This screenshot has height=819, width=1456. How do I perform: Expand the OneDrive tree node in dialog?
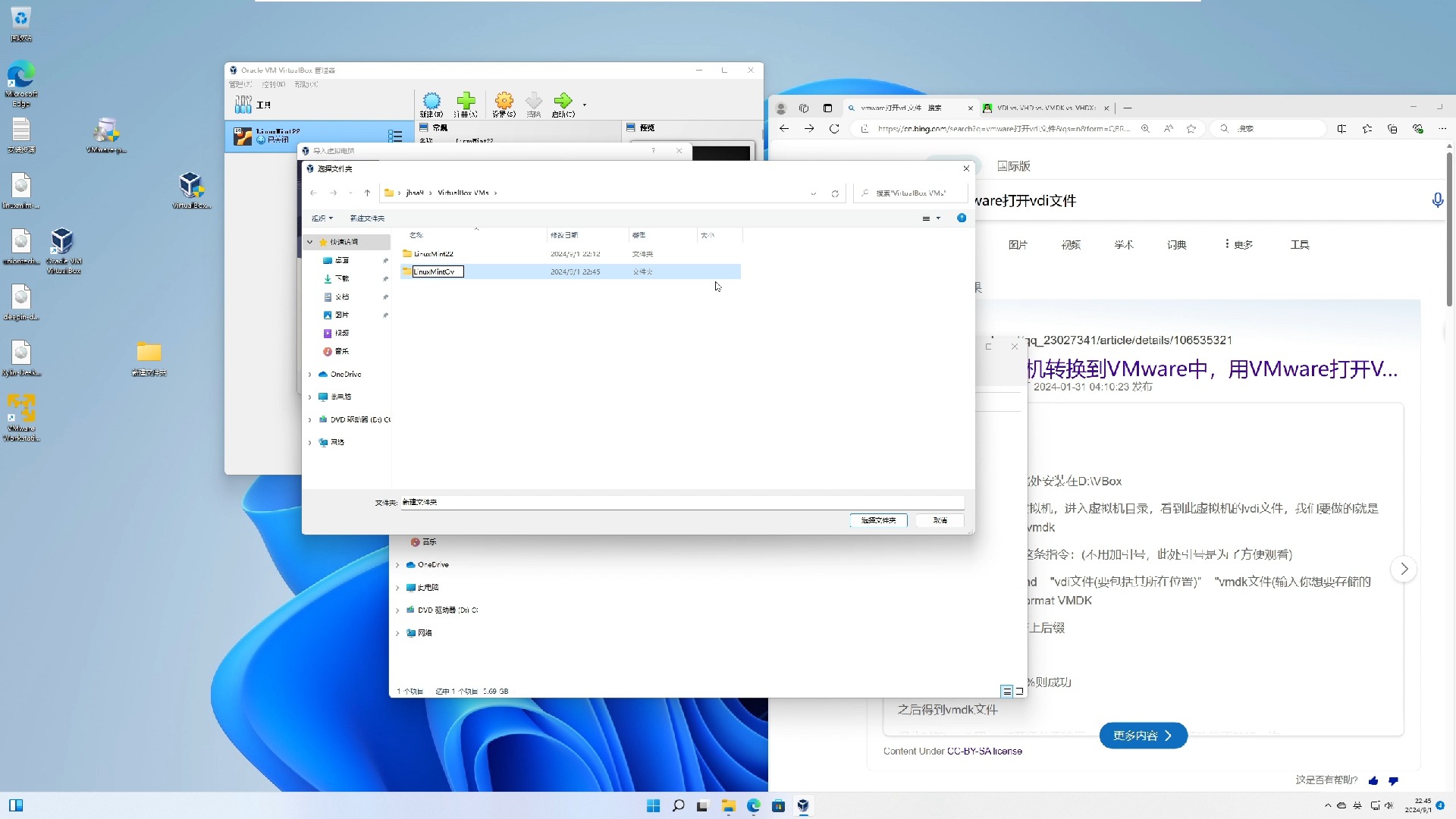309,375
